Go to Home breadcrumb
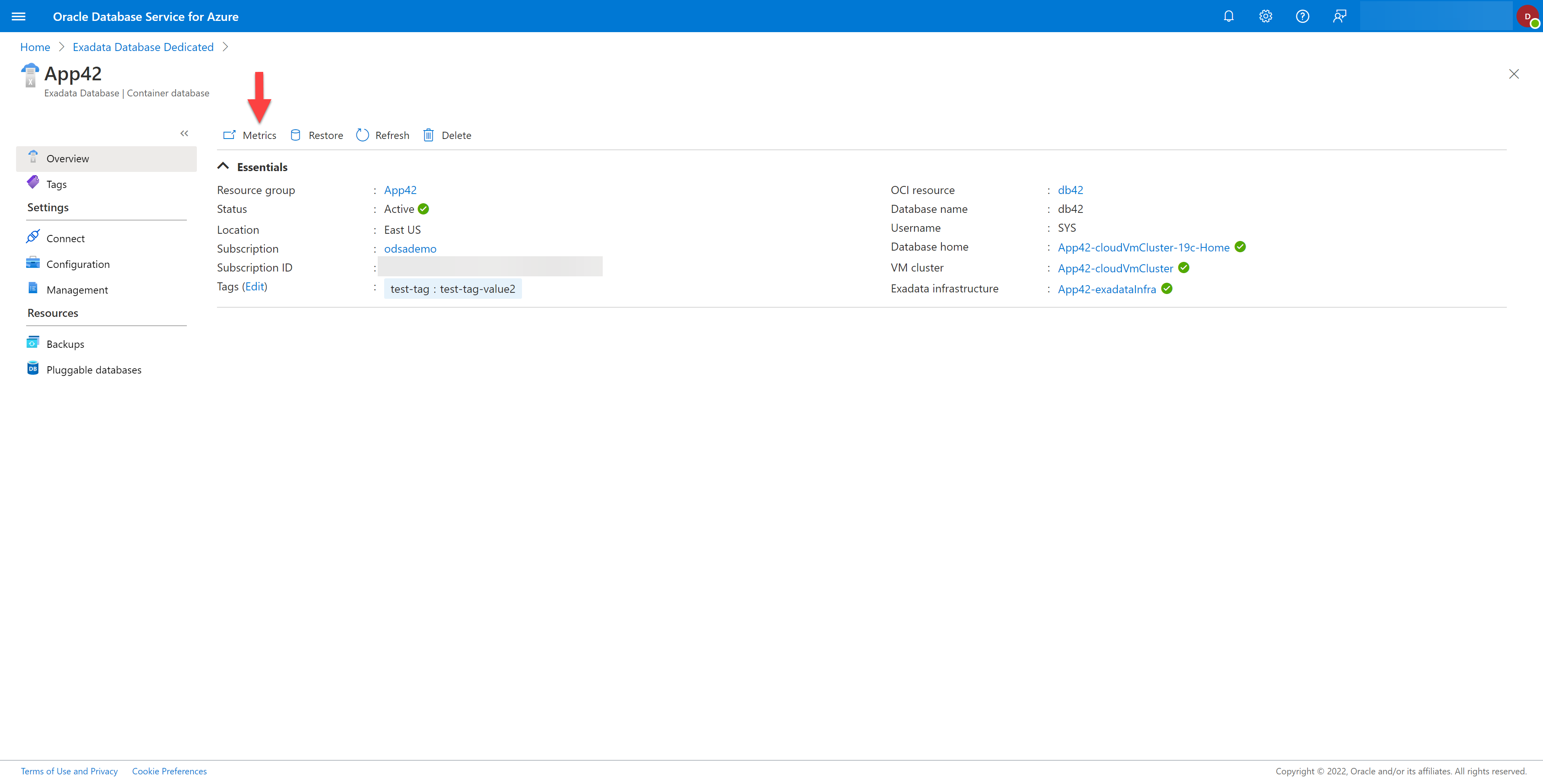 coord(35,47)
